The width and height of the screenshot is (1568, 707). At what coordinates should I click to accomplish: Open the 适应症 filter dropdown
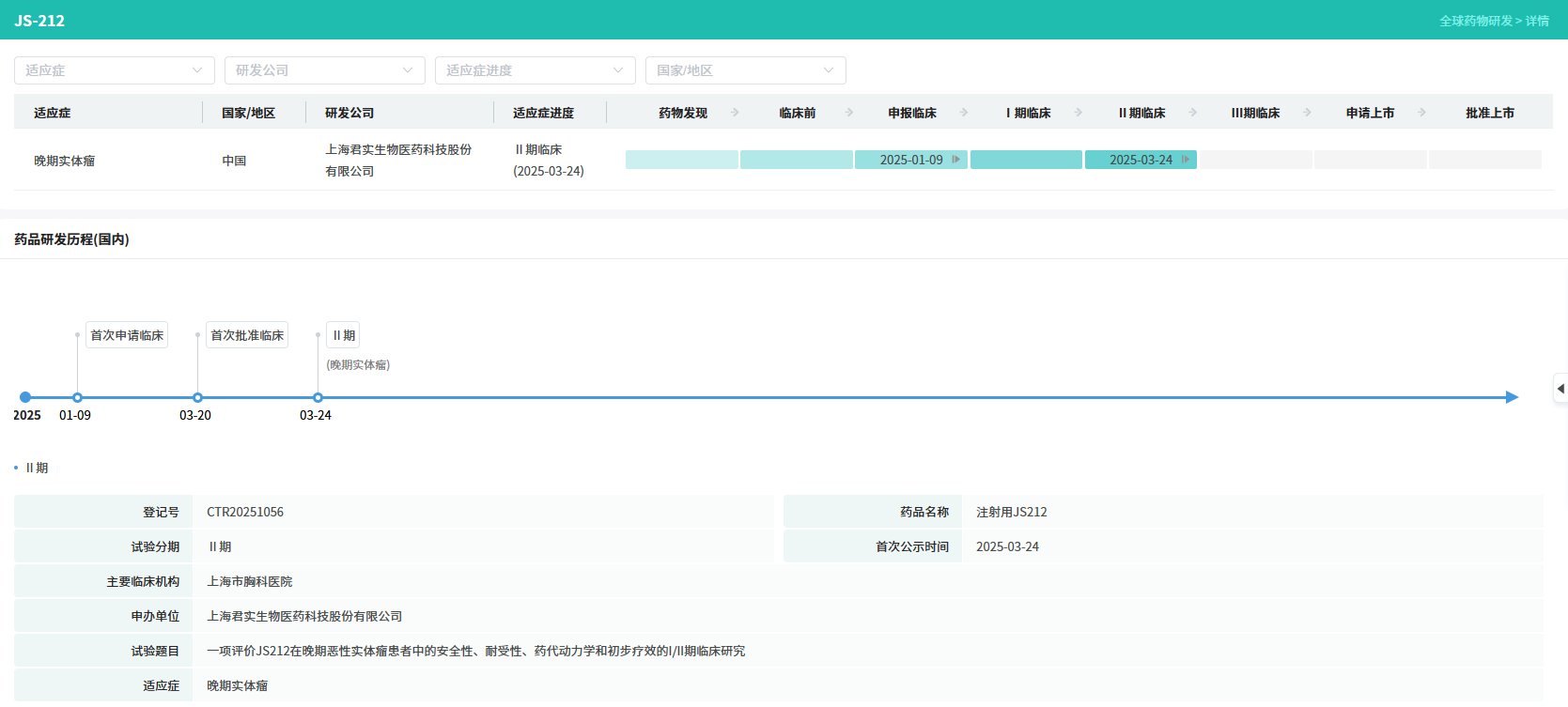click(114, 70)
